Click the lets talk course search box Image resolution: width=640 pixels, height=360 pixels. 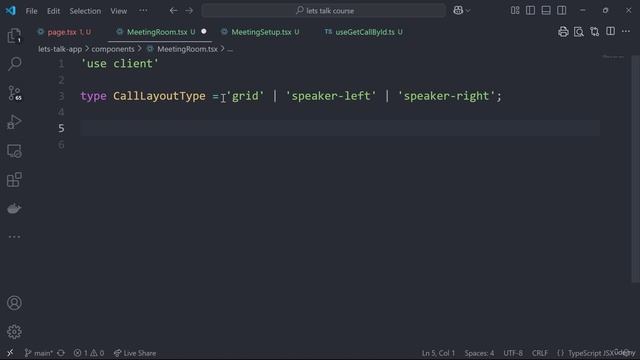click(x=324, y=11)
